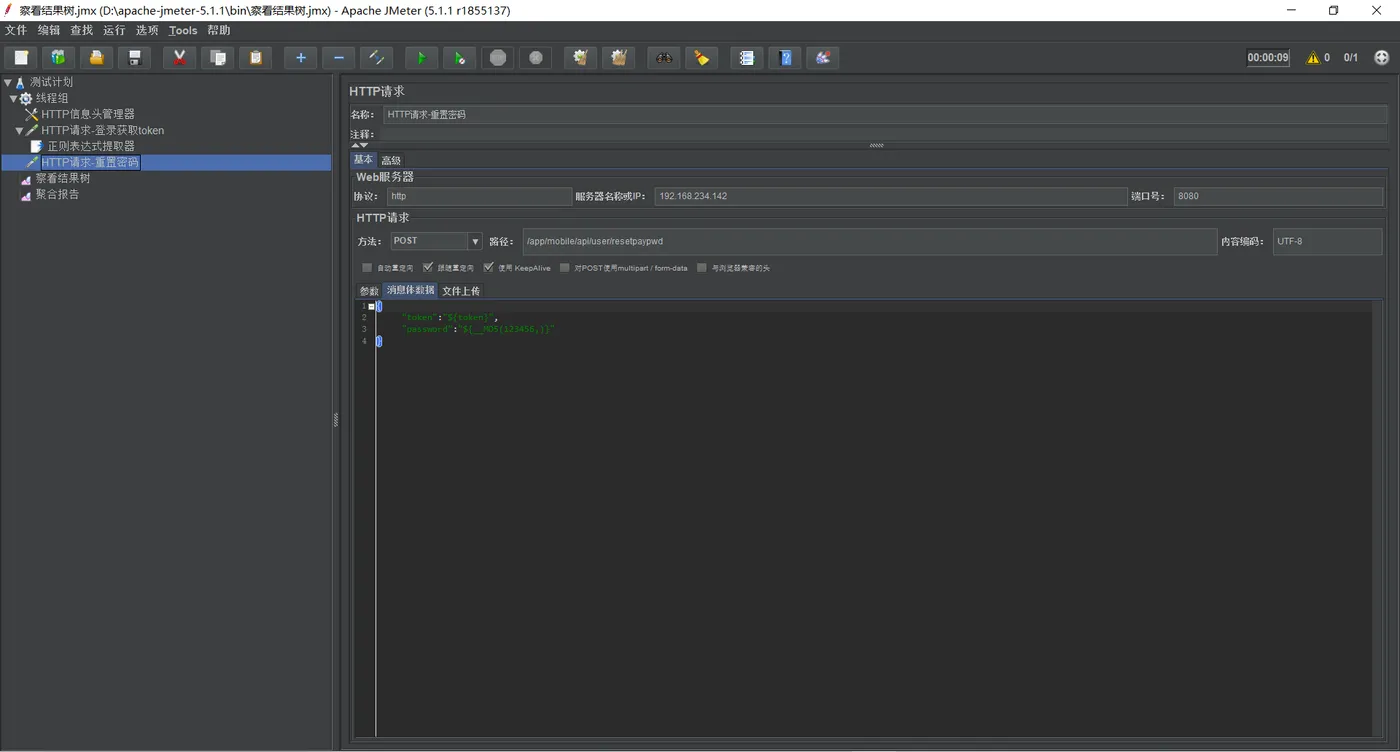Enable 对POST使用multipart / form-data checkbox
The width and height of the screenshot is (1400, 752).
coord(565,268)
